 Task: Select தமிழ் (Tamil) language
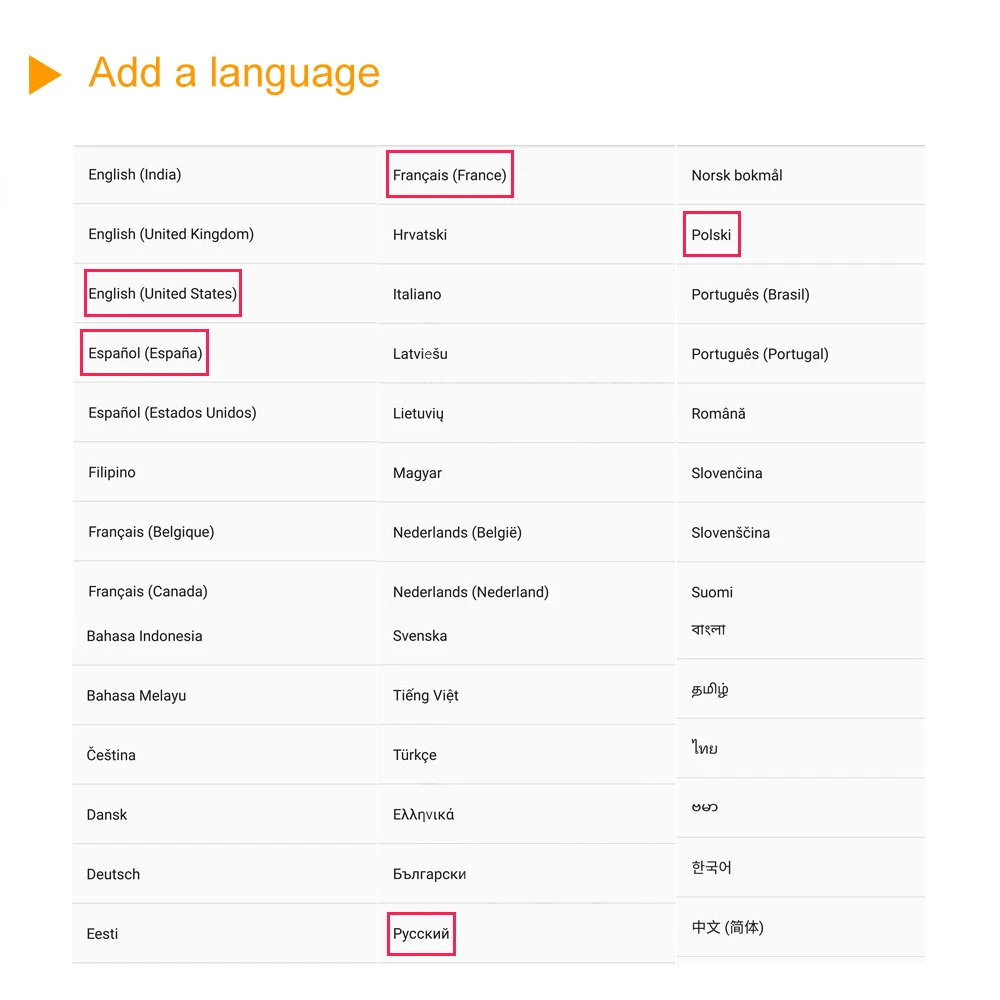(710, 689)
